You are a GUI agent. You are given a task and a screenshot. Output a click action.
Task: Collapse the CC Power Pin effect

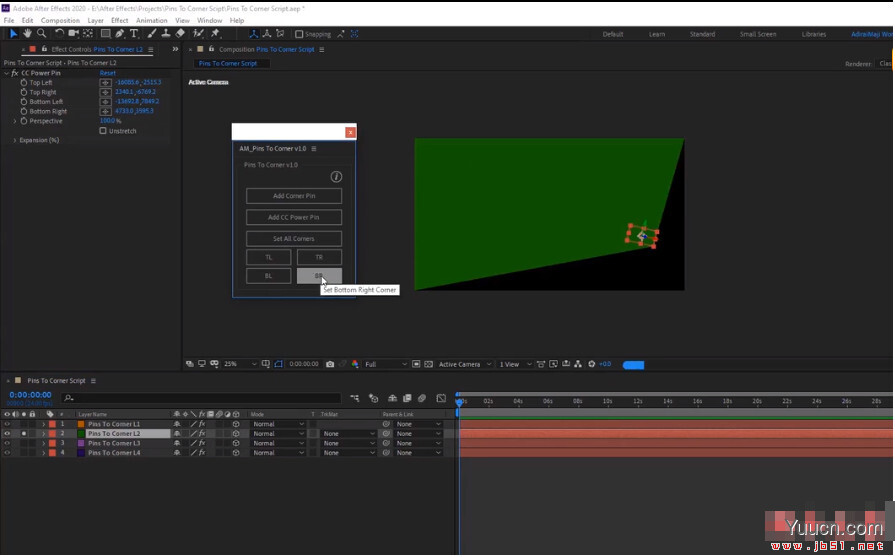point(6,73)
